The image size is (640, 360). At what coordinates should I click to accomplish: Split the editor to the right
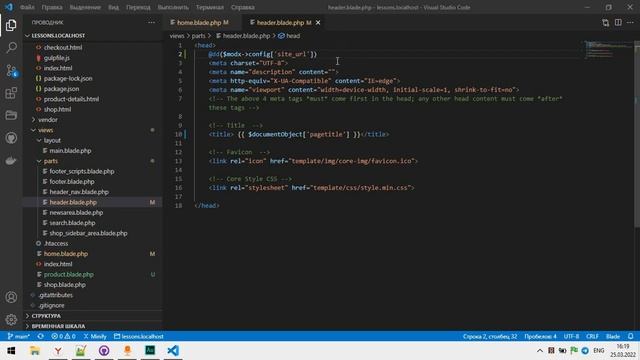618,22
